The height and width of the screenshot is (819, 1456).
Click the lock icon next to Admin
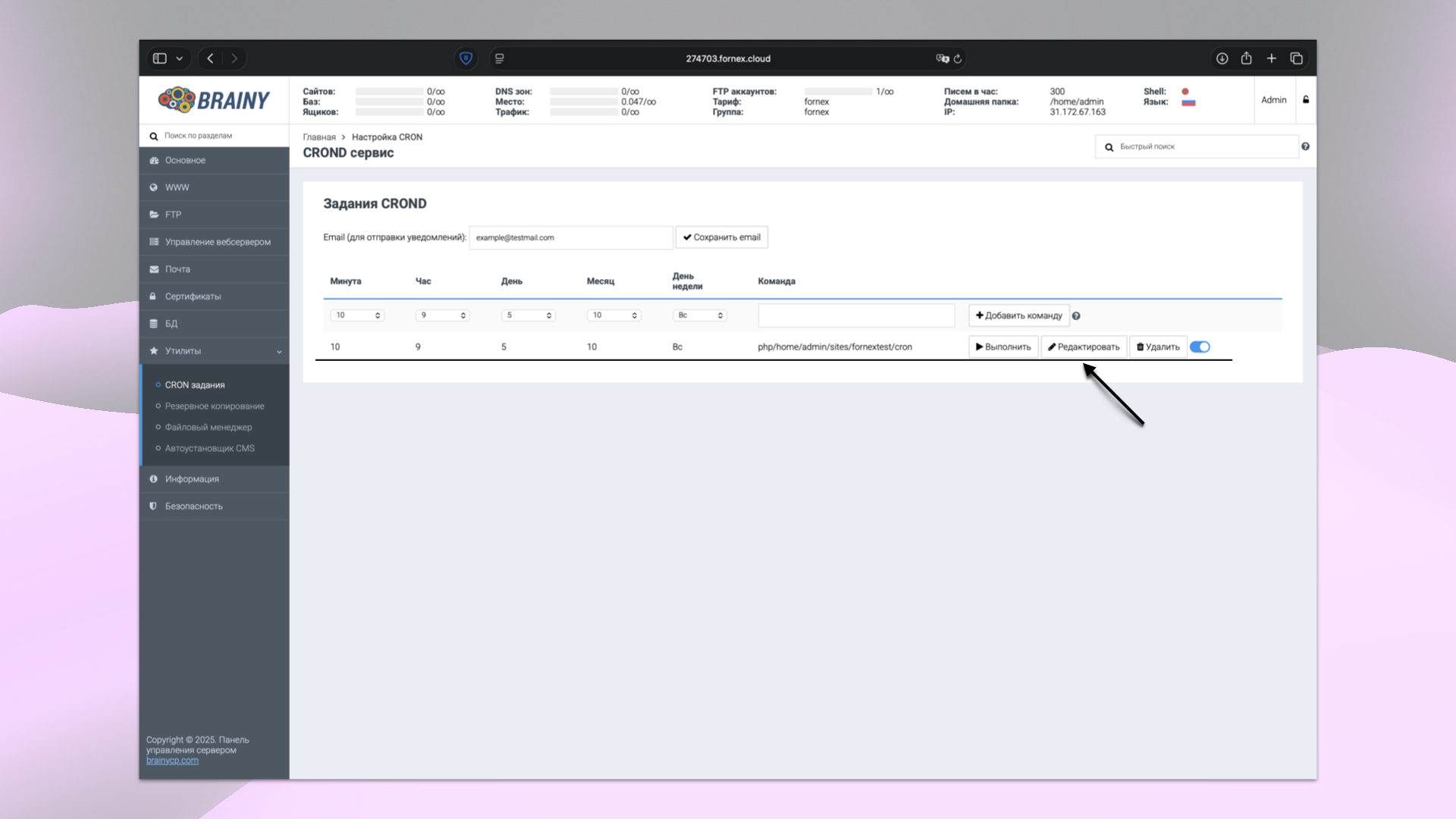1306,99
